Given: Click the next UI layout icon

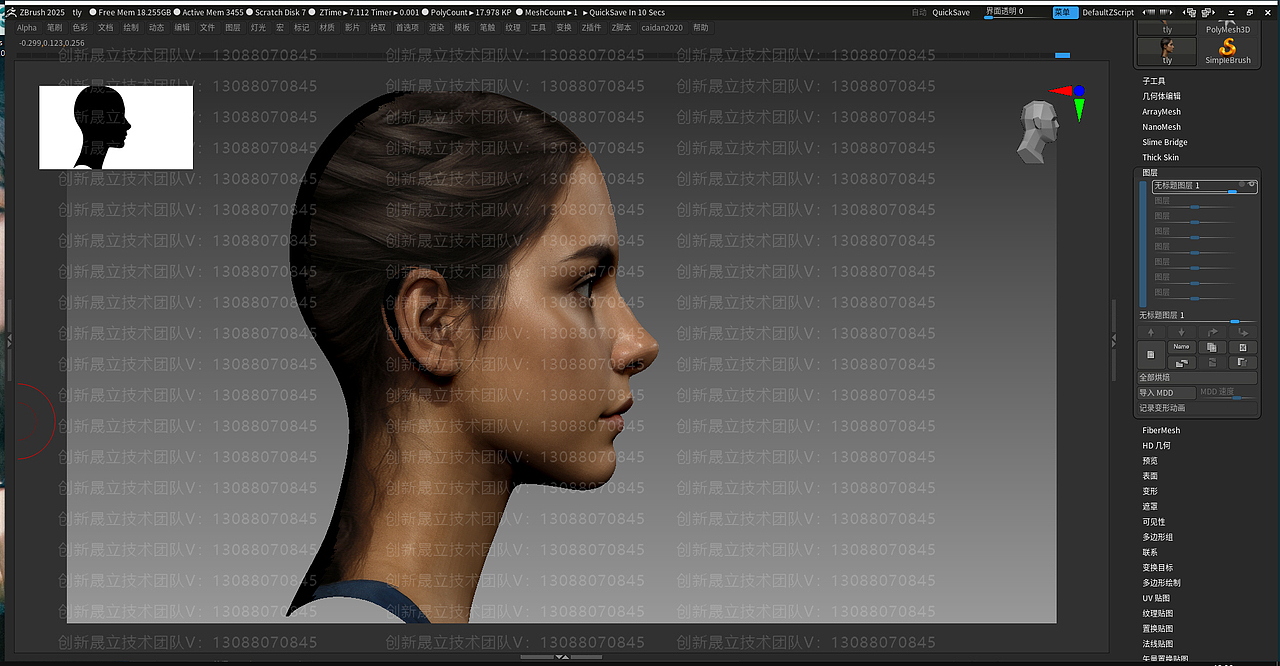Looking at the screenshot, I should [x=1166, y=12].
